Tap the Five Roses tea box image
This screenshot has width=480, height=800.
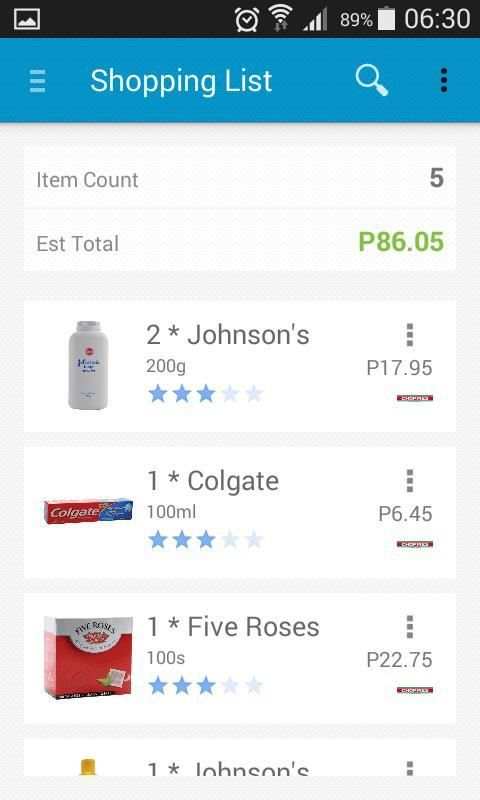[x=88, y=658]
